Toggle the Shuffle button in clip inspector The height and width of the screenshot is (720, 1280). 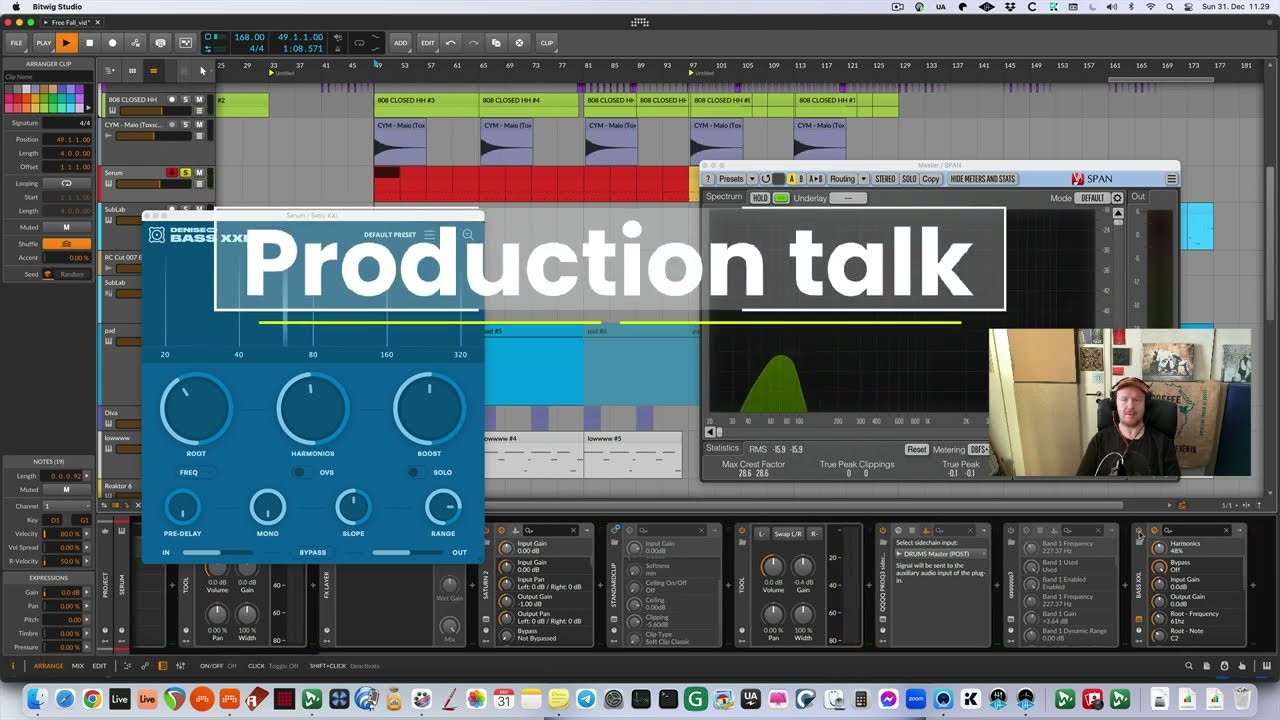[x=67, y=244]
